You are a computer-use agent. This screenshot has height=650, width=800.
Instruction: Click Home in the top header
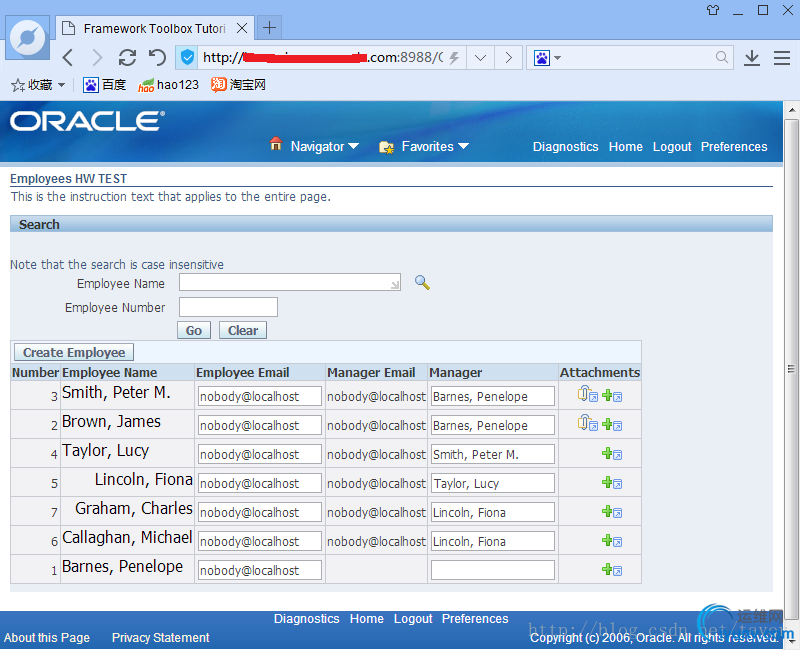(626, 147)
